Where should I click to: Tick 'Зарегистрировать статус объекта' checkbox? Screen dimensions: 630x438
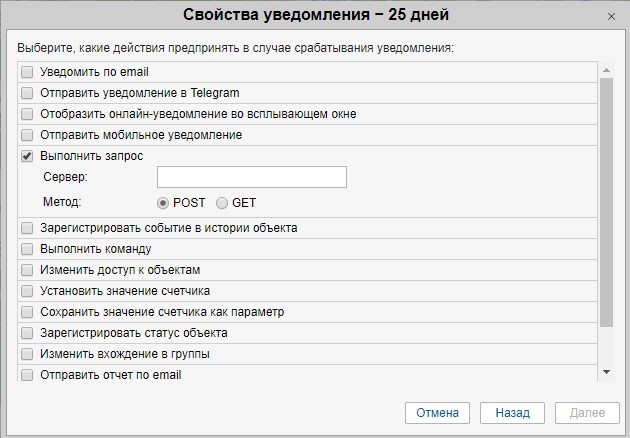point(27,333)
